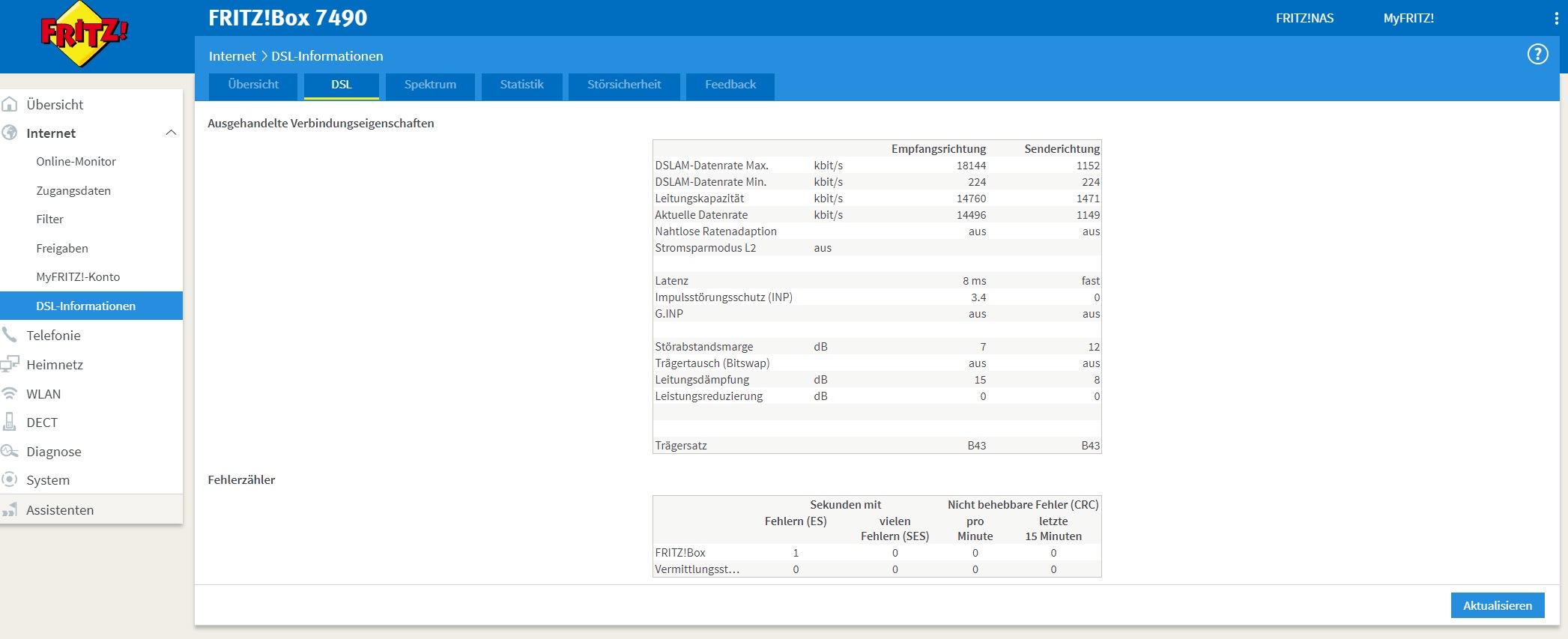Image resolution: width=1568 pixels, height=639 pixels.
Task: Open the help question mark icon
Action: pos(1537,54)
